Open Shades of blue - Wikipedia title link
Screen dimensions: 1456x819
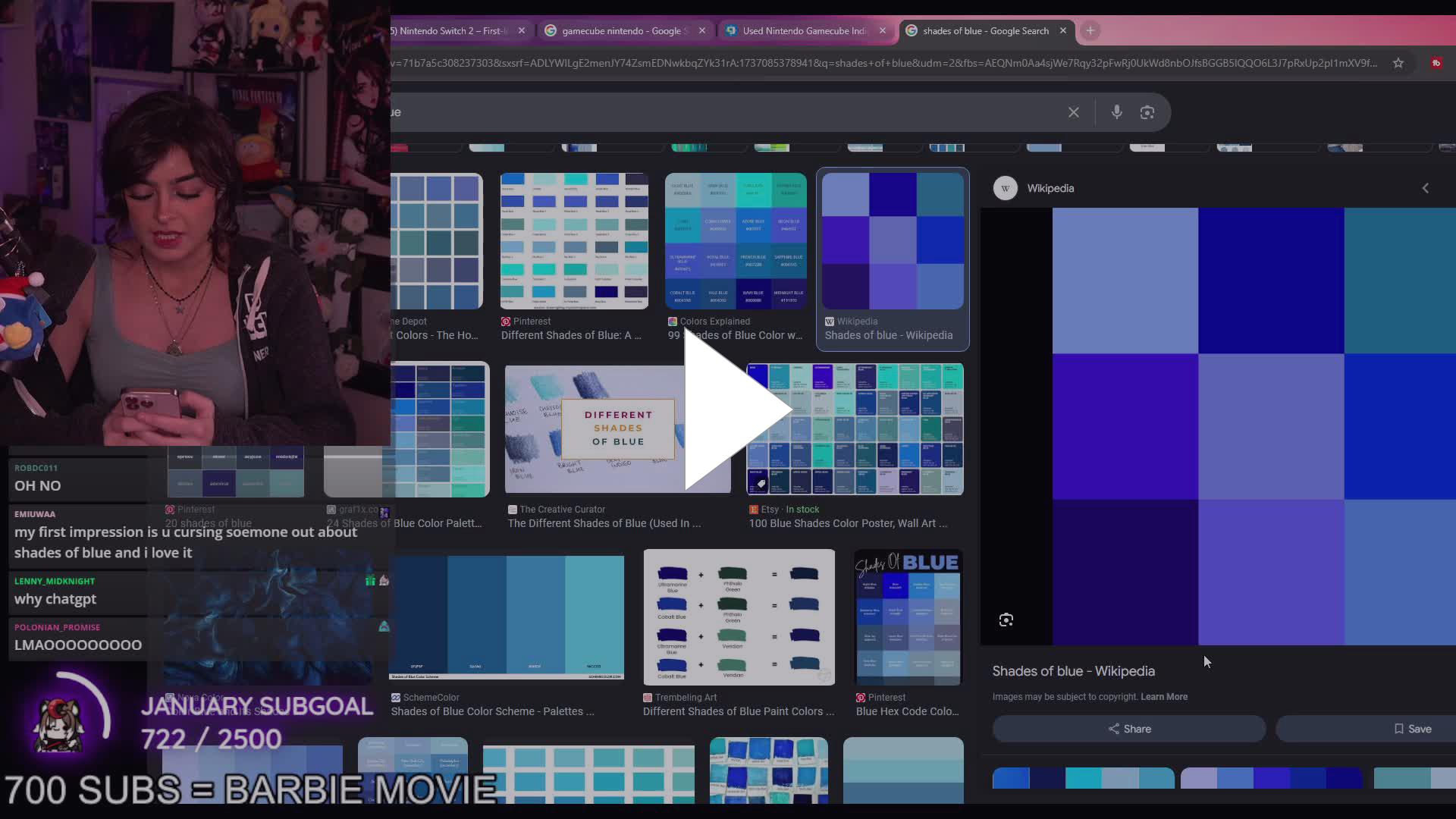point(1073,671)
